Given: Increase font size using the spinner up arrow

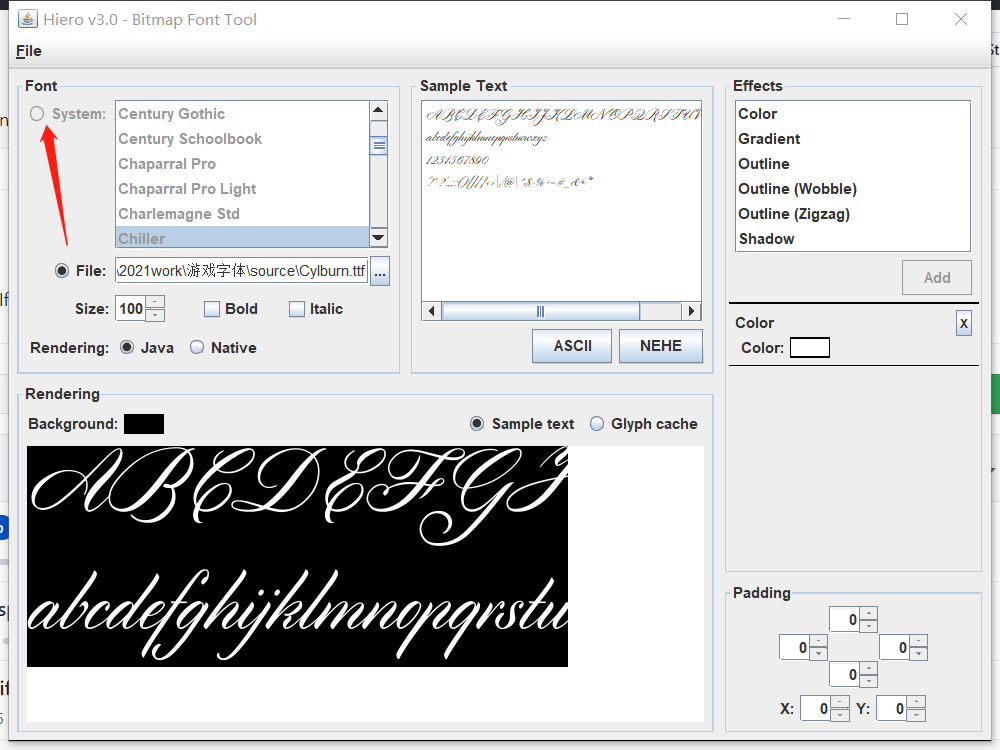Looking at the screenshot, I should click(157, 302).
